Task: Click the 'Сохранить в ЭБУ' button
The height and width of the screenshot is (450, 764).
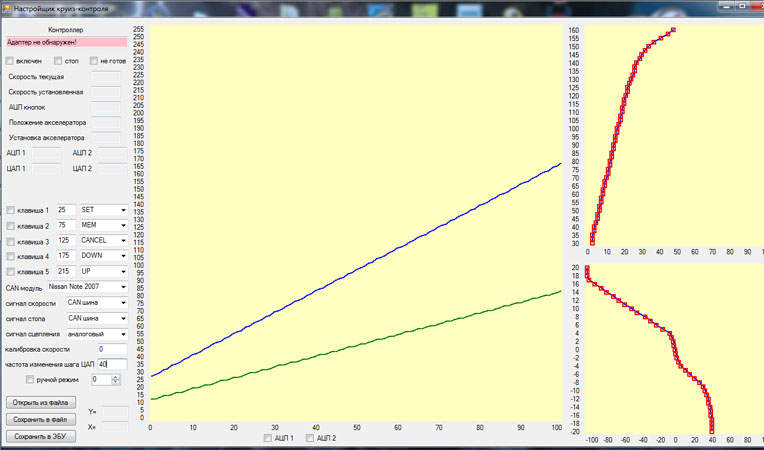Action: coord(36,436)
